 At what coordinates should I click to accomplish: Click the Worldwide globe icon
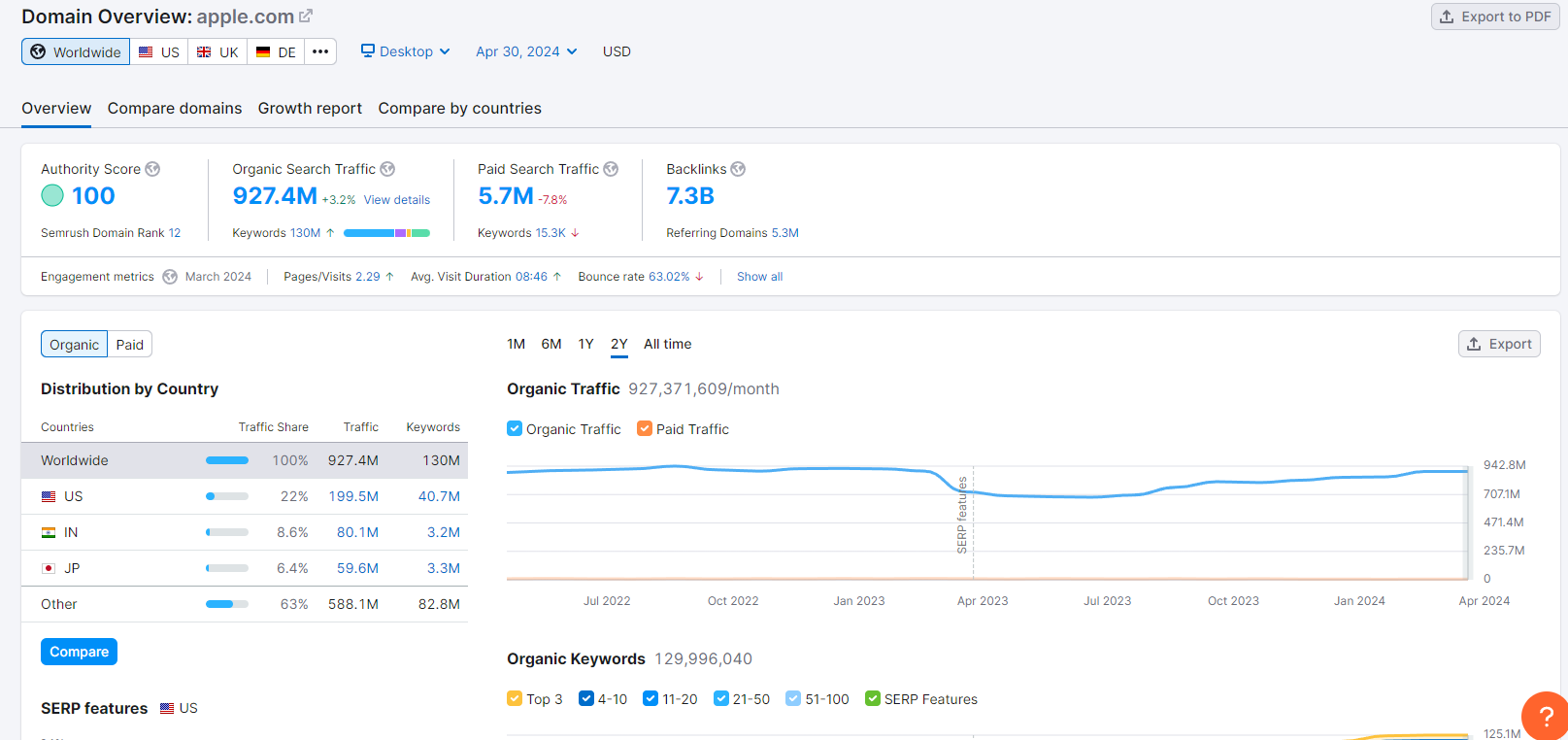point(38,51)
